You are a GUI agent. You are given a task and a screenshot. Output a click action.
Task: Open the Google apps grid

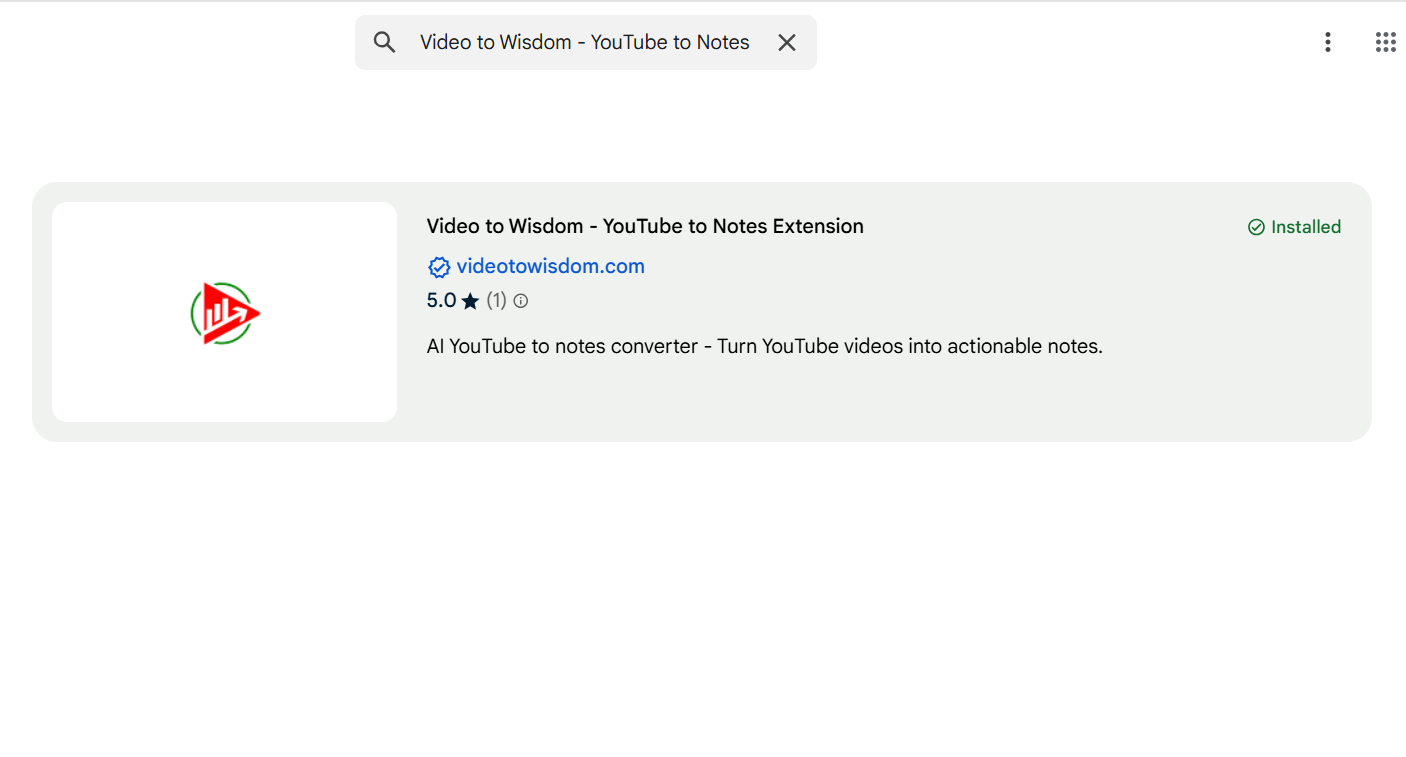1385,42
